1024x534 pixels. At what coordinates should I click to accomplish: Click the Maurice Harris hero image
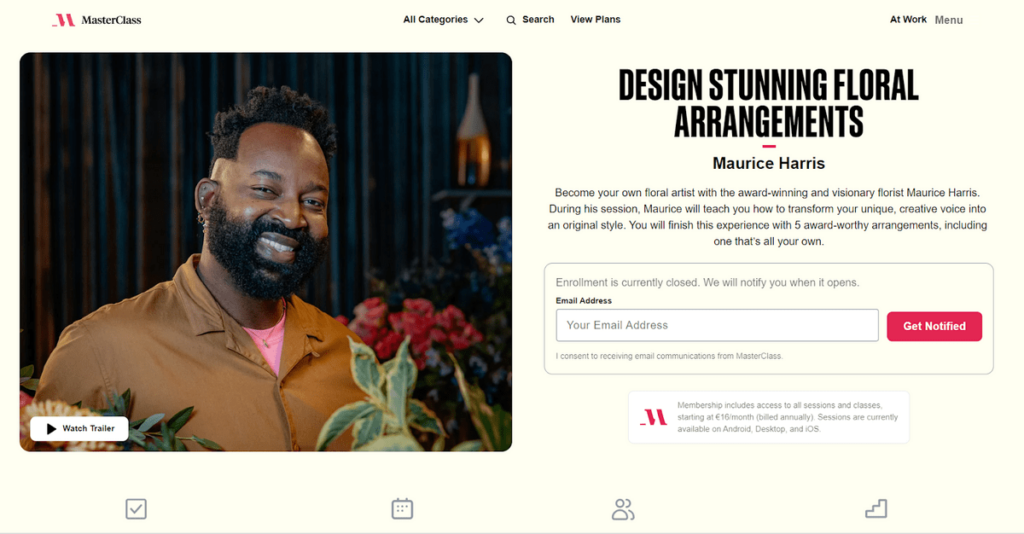266,252
